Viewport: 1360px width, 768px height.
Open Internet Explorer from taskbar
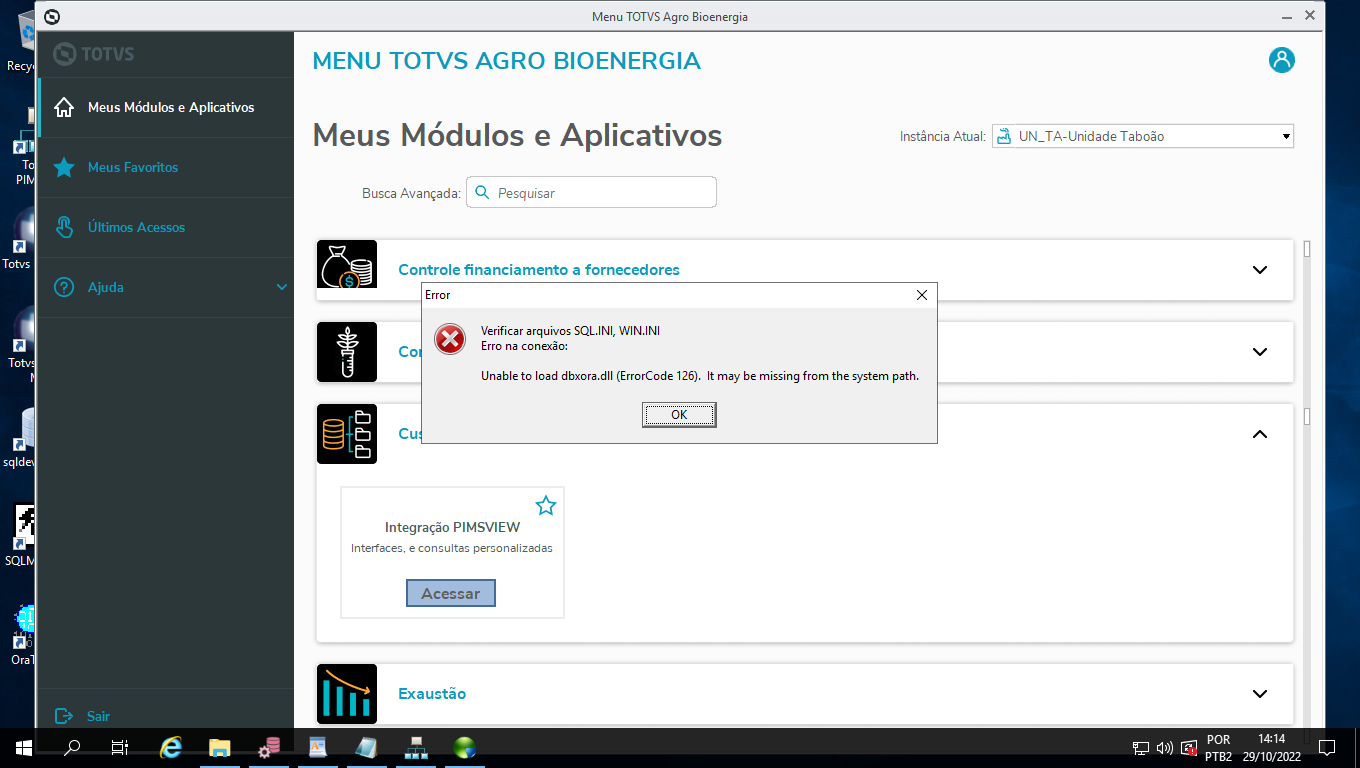[x=171, y=747]
